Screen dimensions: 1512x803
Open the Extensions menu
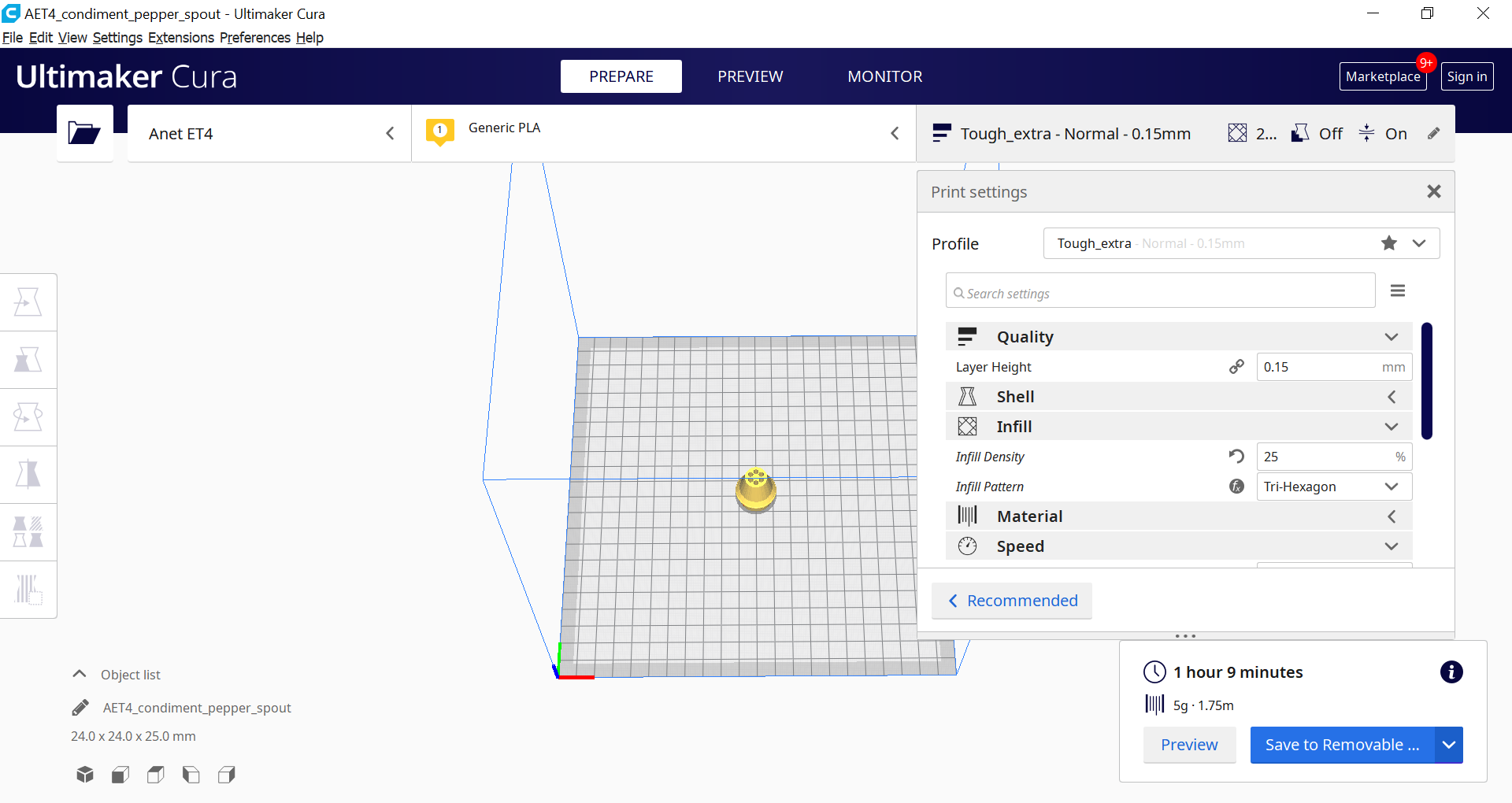(181, 38)
